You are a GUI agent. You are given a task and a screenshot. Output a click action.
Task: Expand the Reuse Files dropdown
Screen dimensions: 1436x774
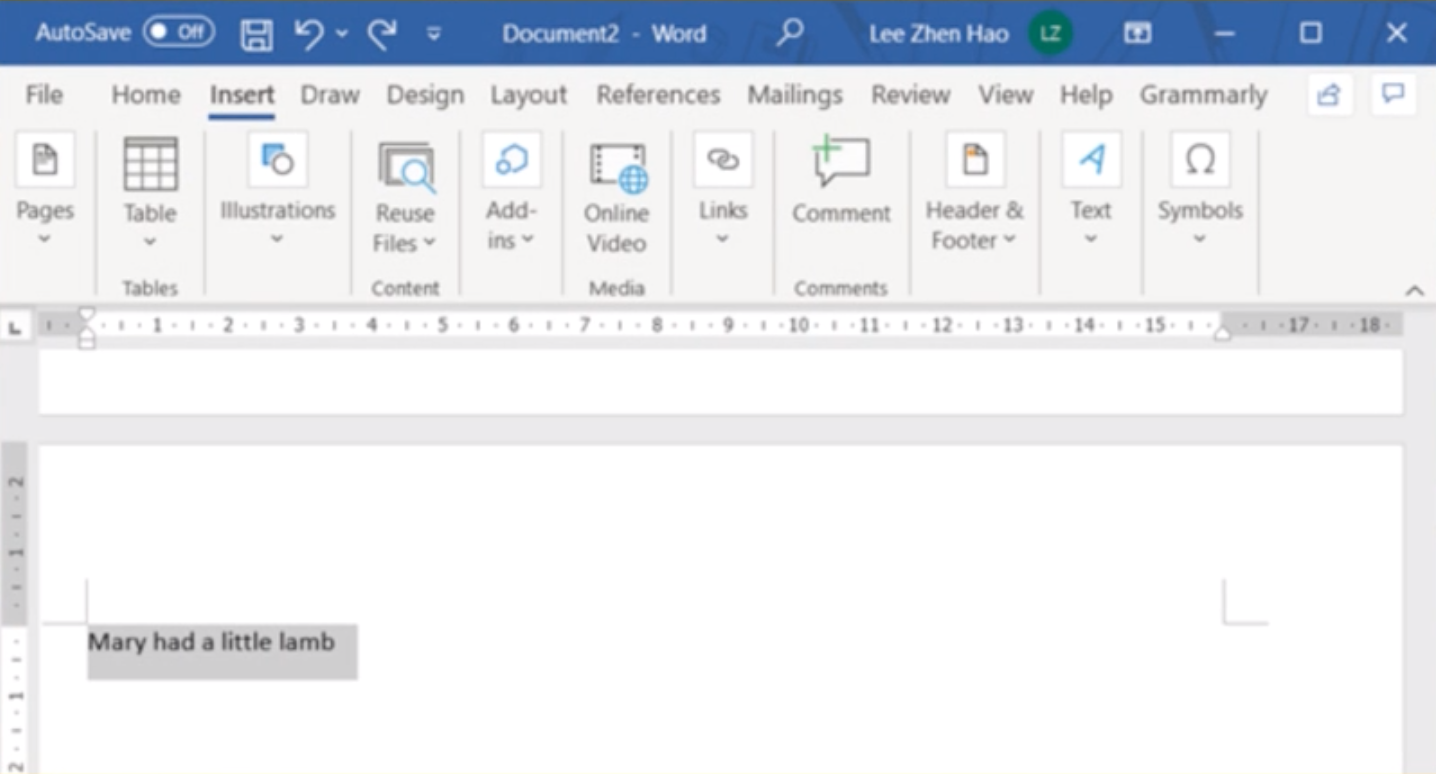point(429,242)
